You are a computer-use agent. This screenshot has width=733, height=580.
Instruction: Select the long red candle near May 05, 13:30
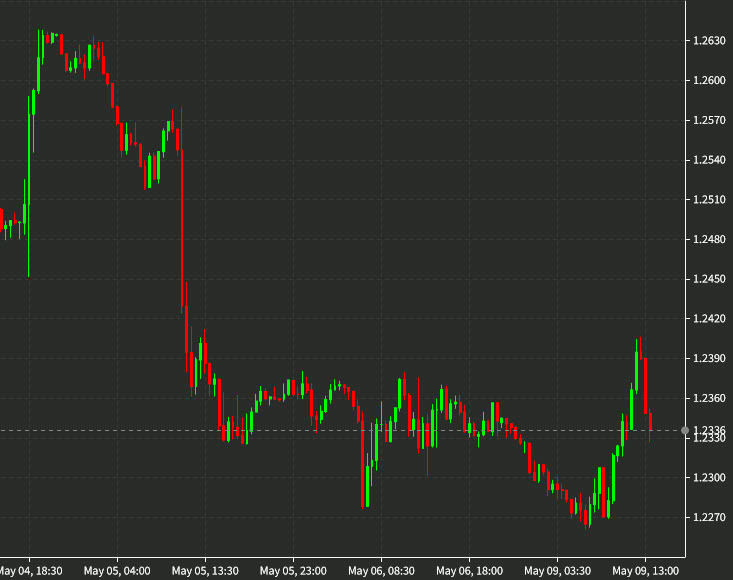point(182,229)
